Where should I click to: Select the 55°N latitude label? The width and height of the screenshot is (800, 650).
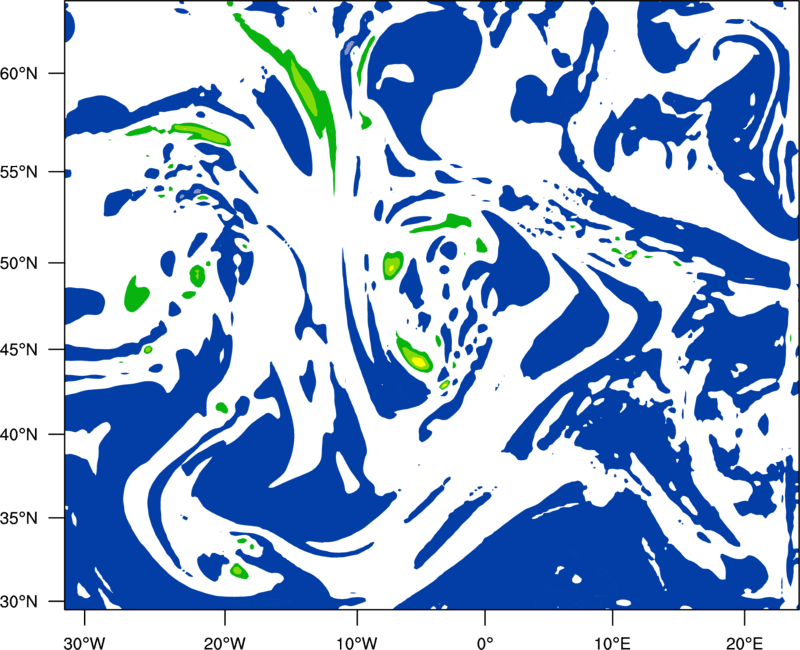click(x=19, y=171)
